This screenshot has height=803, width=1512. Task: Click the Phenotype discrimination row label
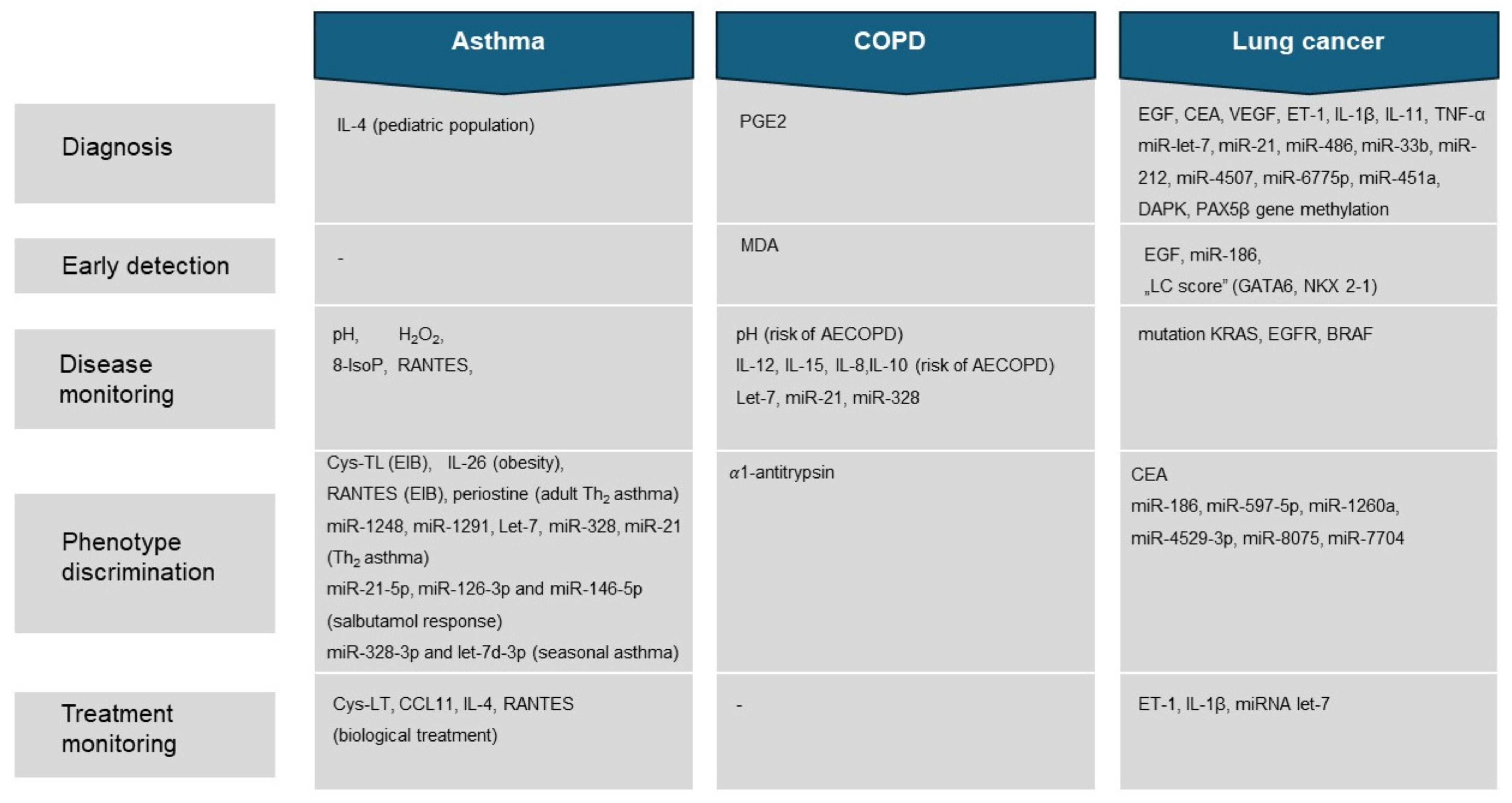[138, 557]
